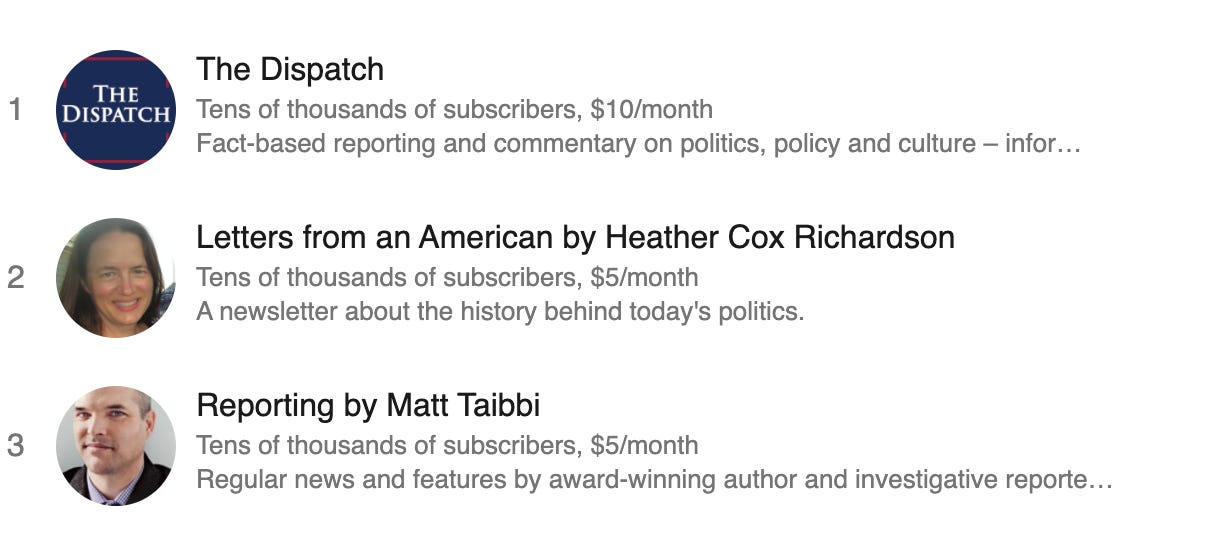Viewport: 1224px width, 546px height.
Task: Click The Dispatch fact-based reporting description
Action: point(638,143)
